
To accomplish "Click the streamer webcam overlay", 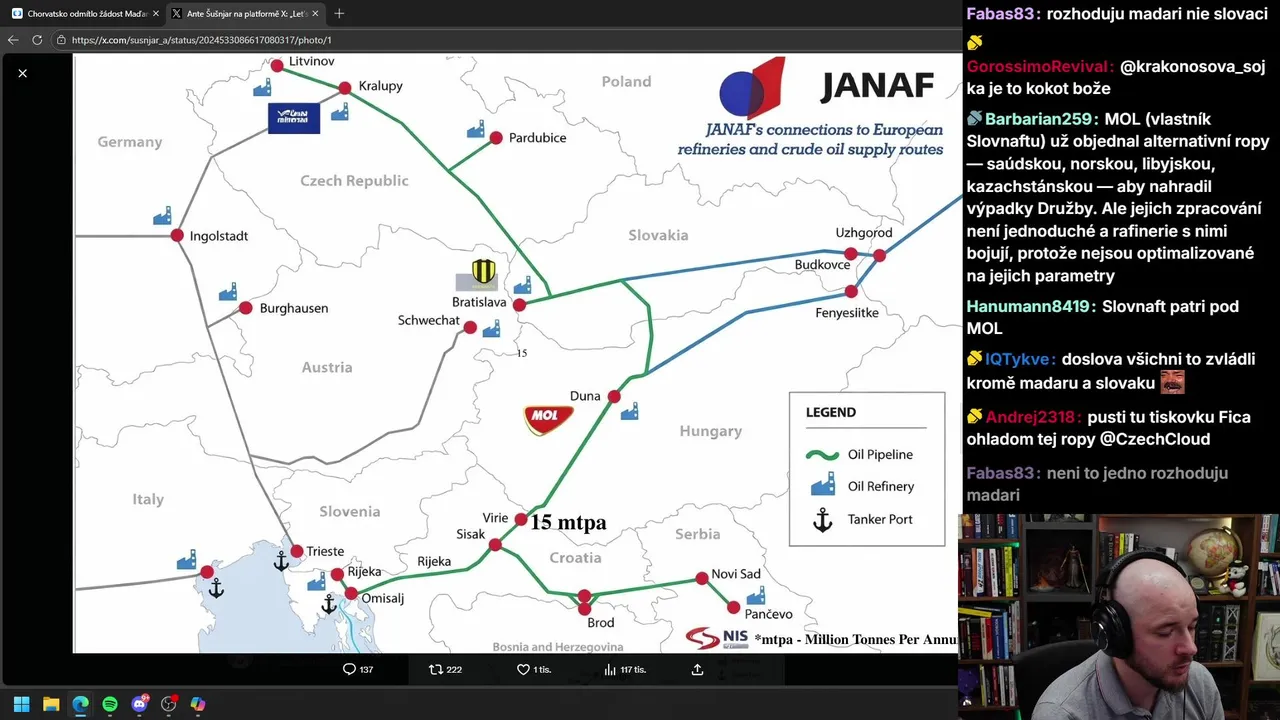I will 1119,617.
